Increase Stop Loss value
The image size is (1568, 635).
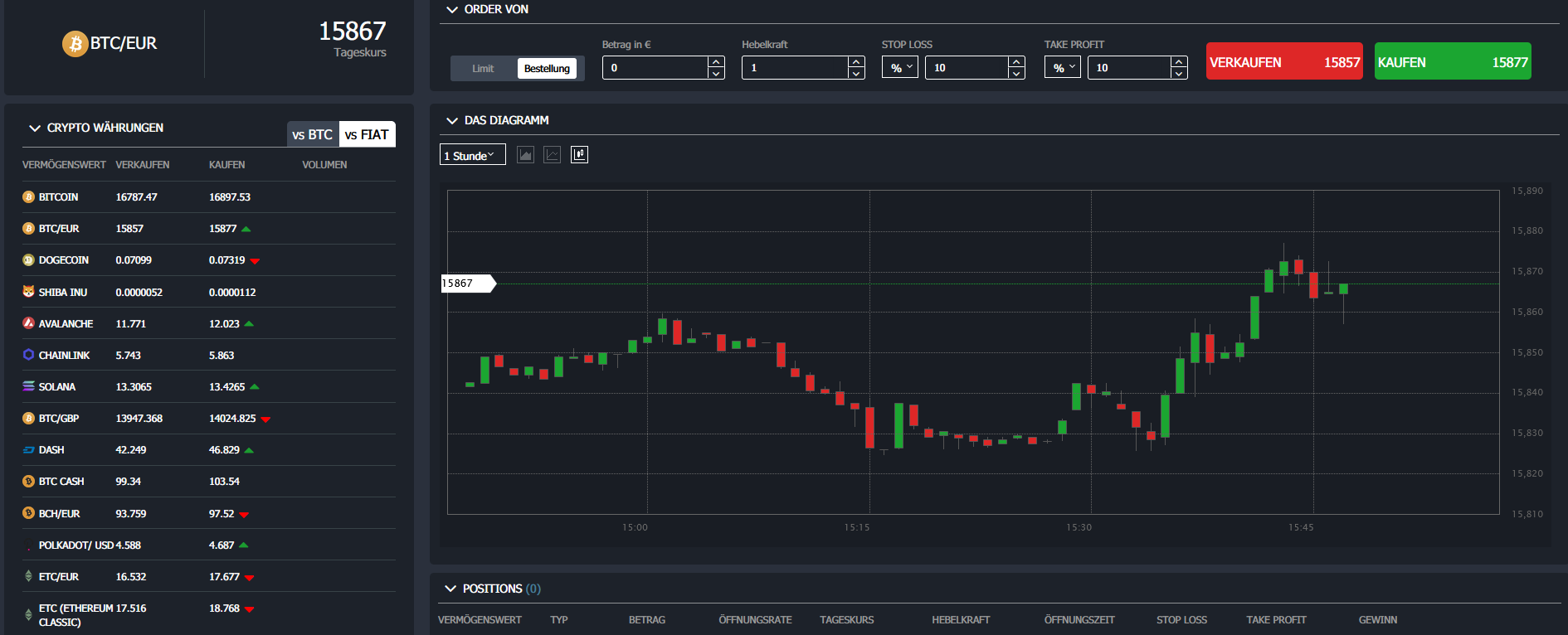[x=1016, y=62]
